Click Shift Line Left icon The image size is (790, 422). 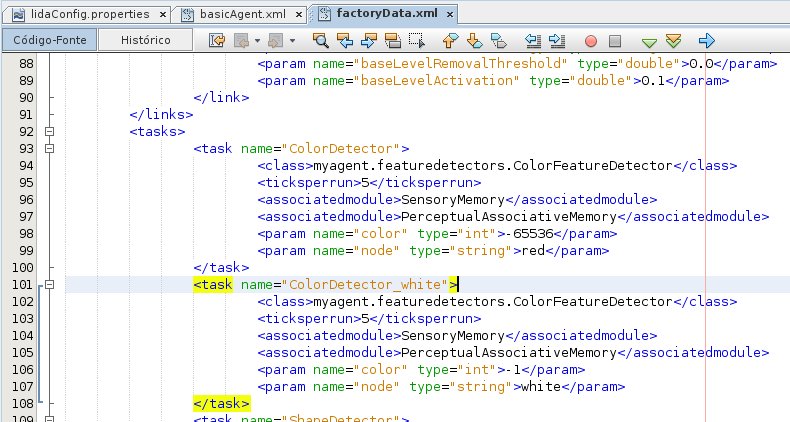(x=532, y=41)
